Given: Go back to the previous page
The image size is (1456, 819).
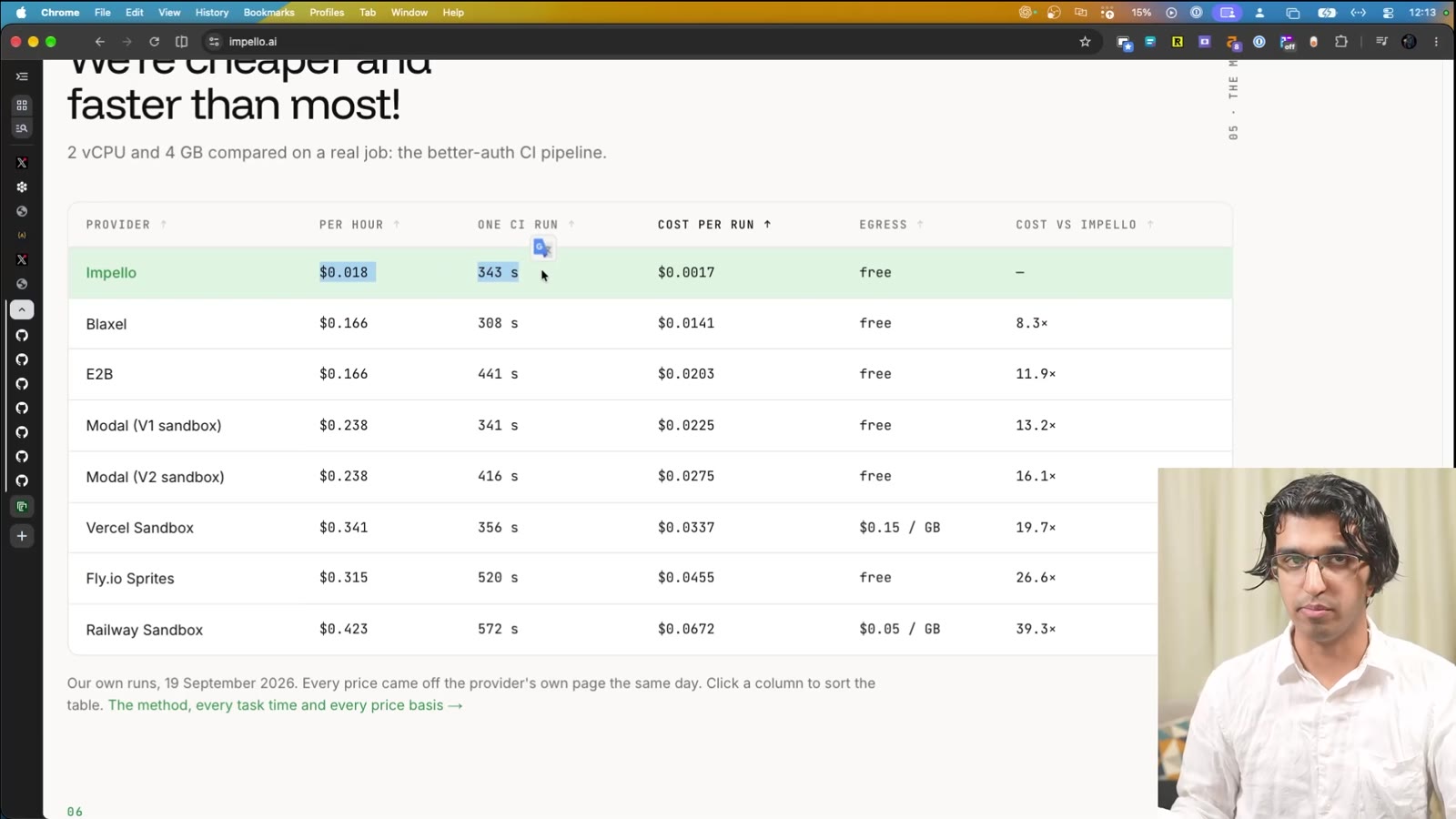Looking at the screenshot, I should 100,42.
